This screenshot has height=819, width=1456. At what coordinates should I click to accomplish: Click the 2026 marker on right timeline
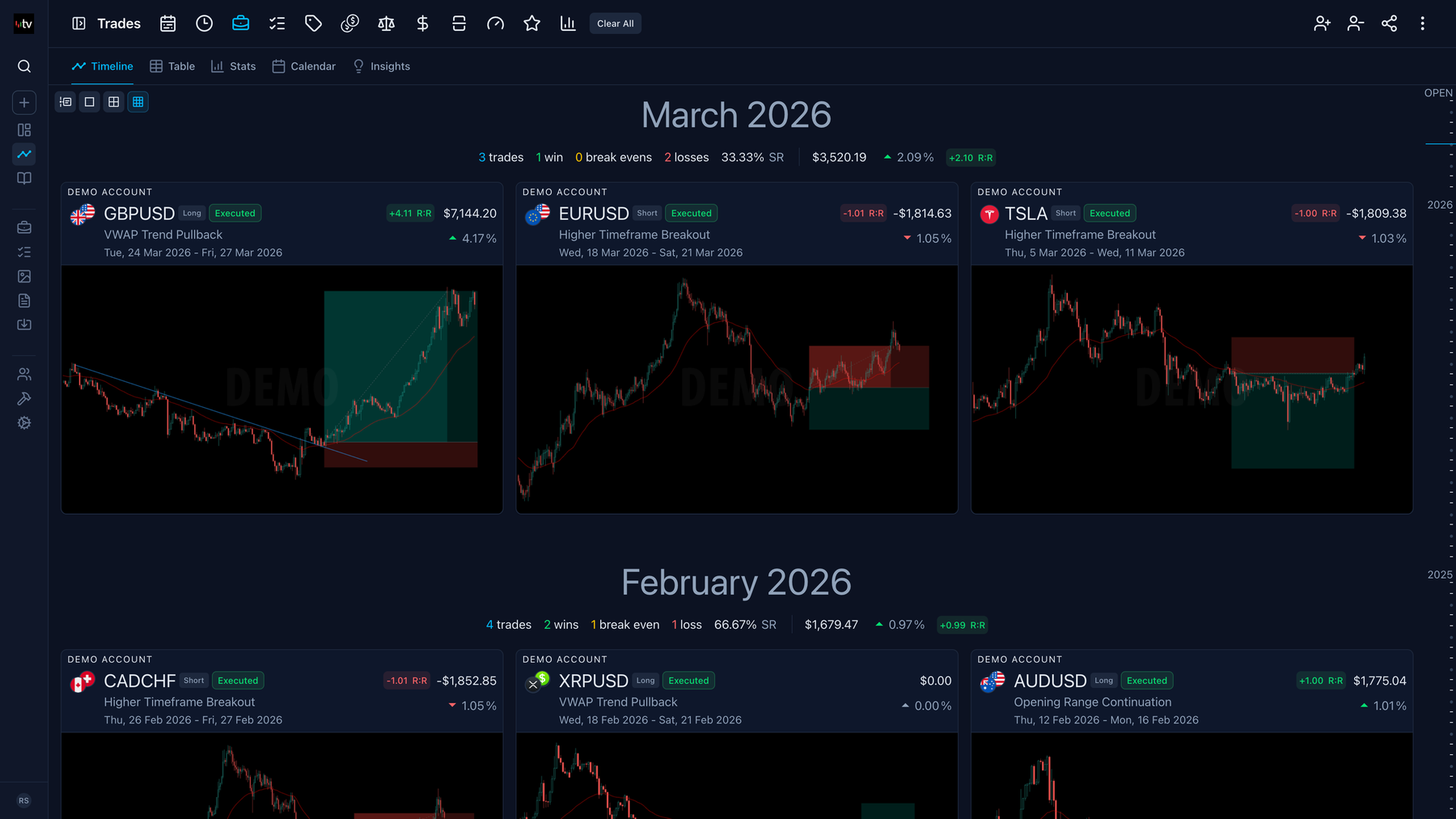tap(1439, 205)
